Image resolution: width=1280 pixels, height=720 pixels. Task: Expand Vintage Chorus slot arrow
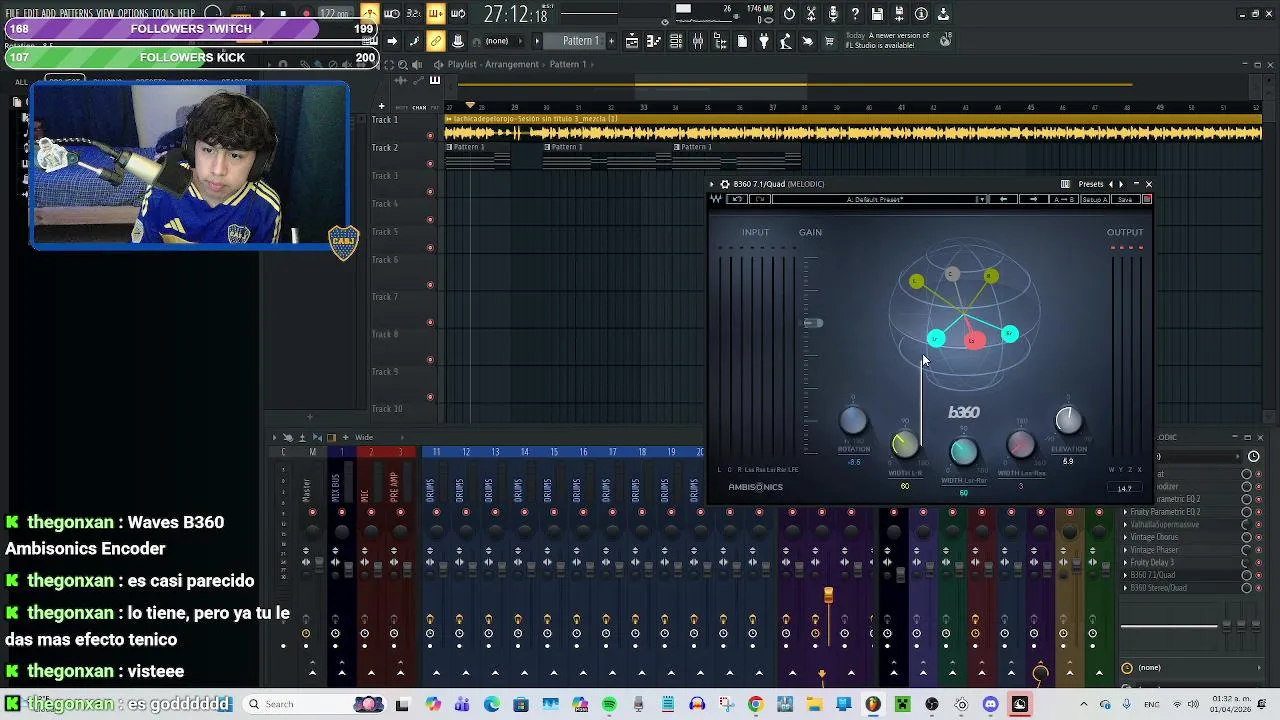1125,537
